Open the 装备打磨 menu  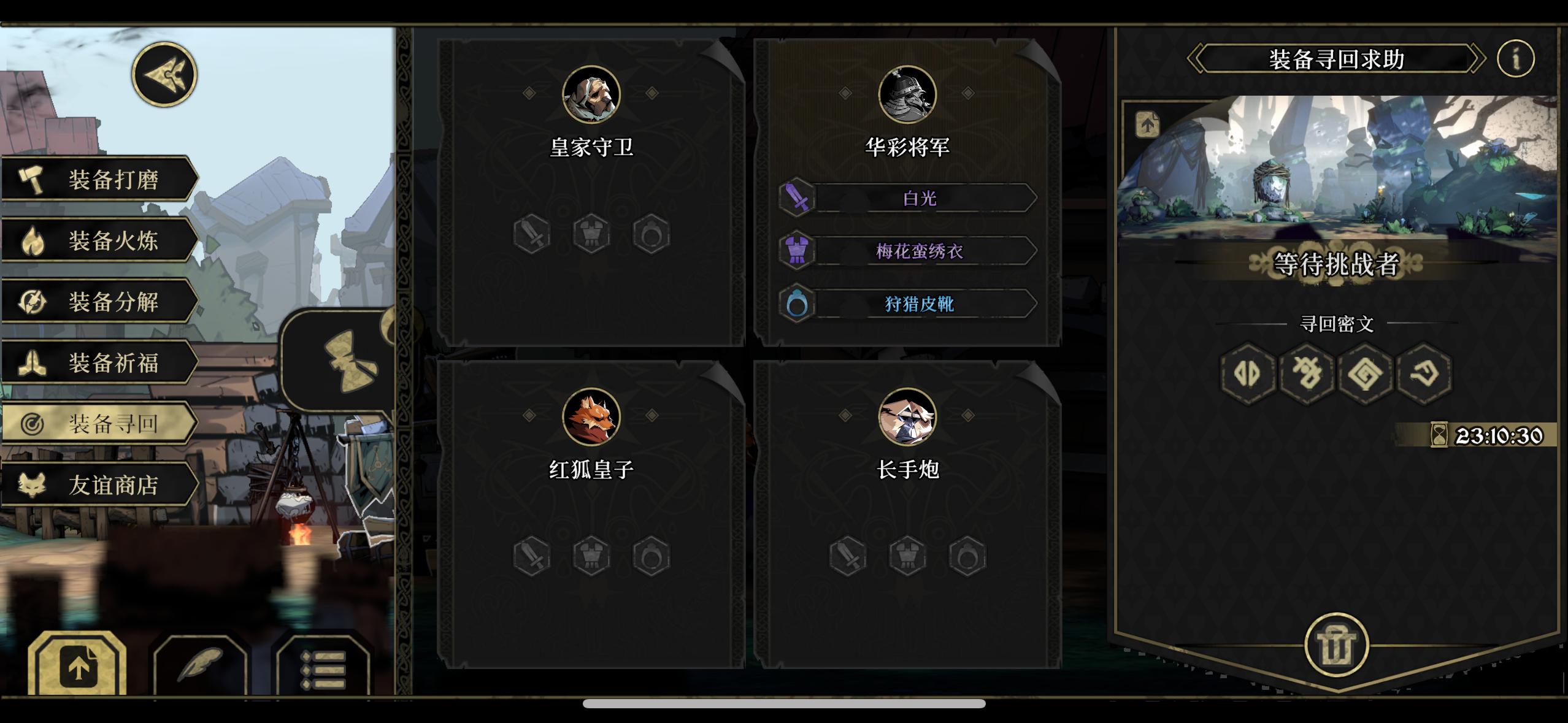[100, 179]
